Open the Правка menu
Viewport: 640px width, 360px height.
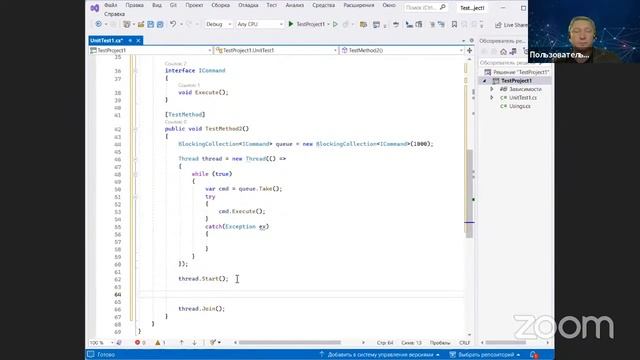point(134,5)
